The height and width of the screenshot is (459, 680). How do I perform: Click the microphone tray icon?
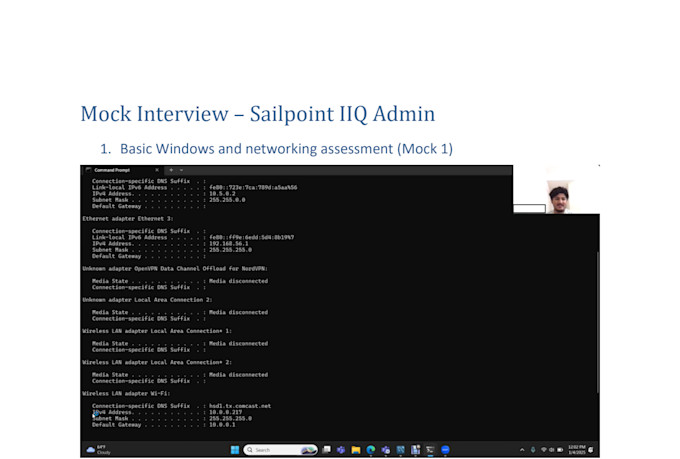(x=533, y=450)
